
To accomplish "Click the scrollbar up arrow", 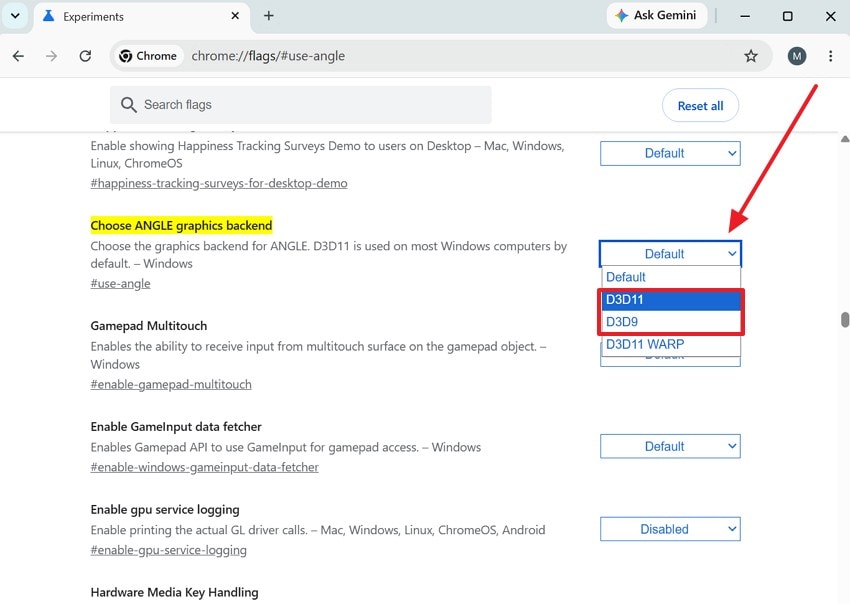I will pyautogui.click(x=845, y=139).
